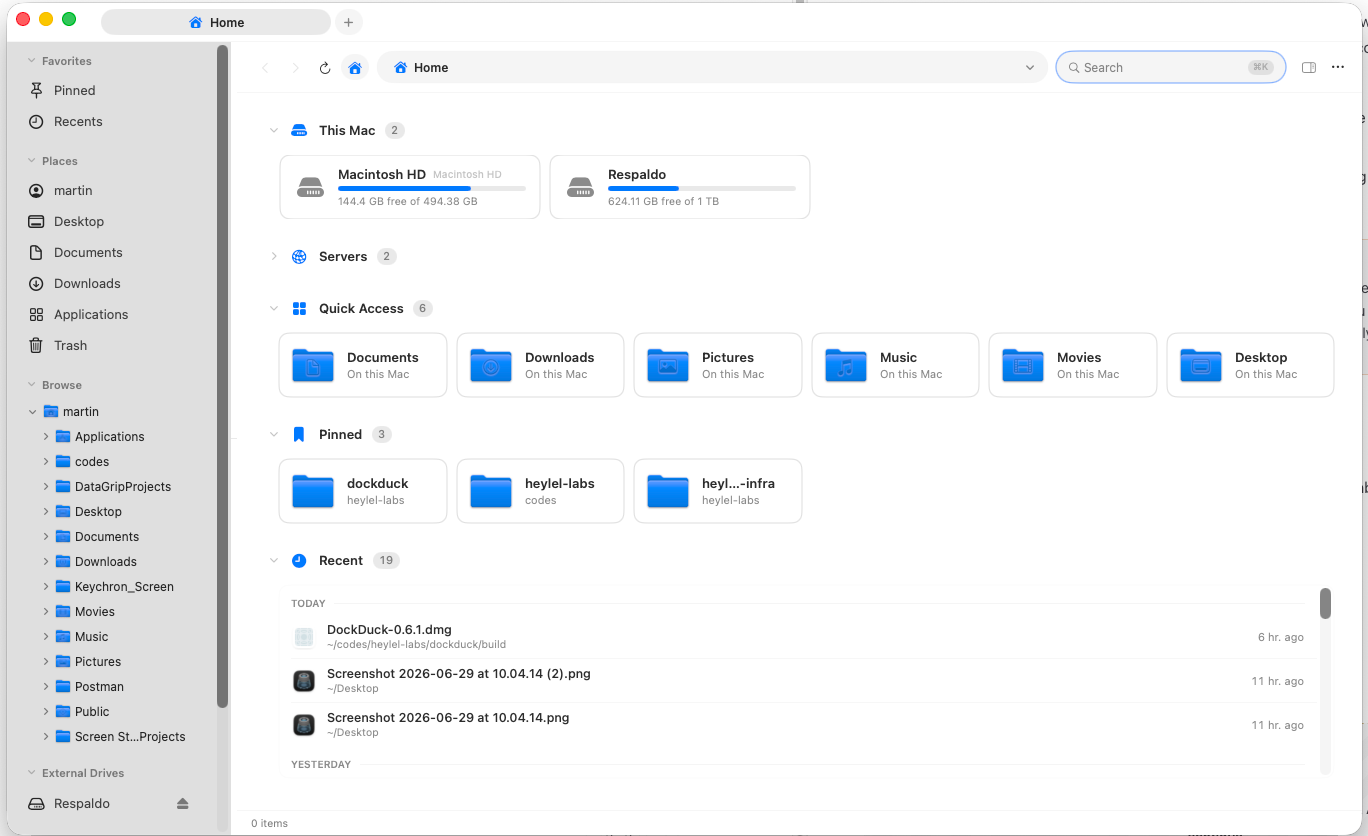Click Respaldo storage usage bar

click(x=702, y=188)
